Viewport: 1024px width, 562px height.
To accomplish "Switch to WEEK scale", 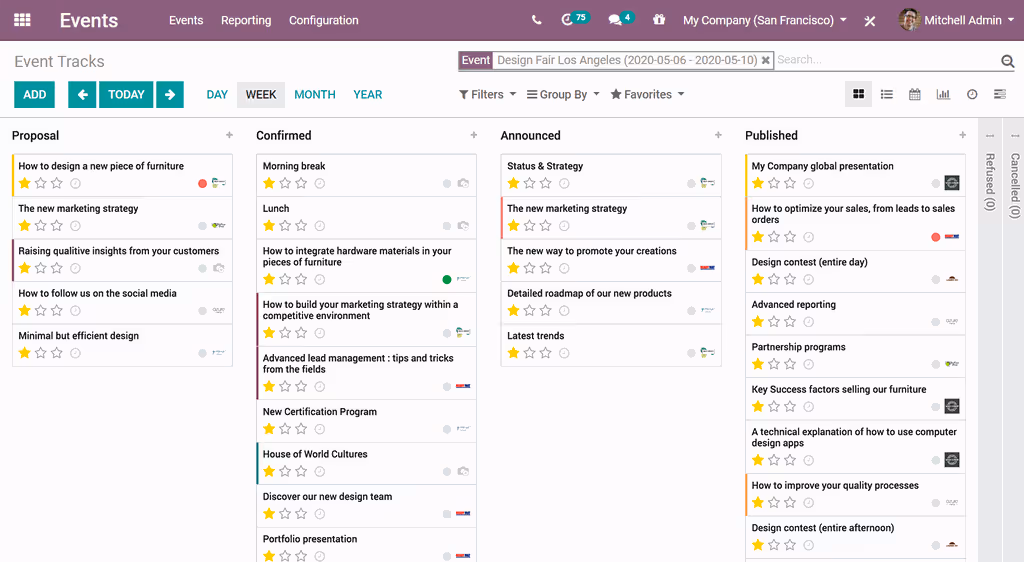I will (261, 95).
